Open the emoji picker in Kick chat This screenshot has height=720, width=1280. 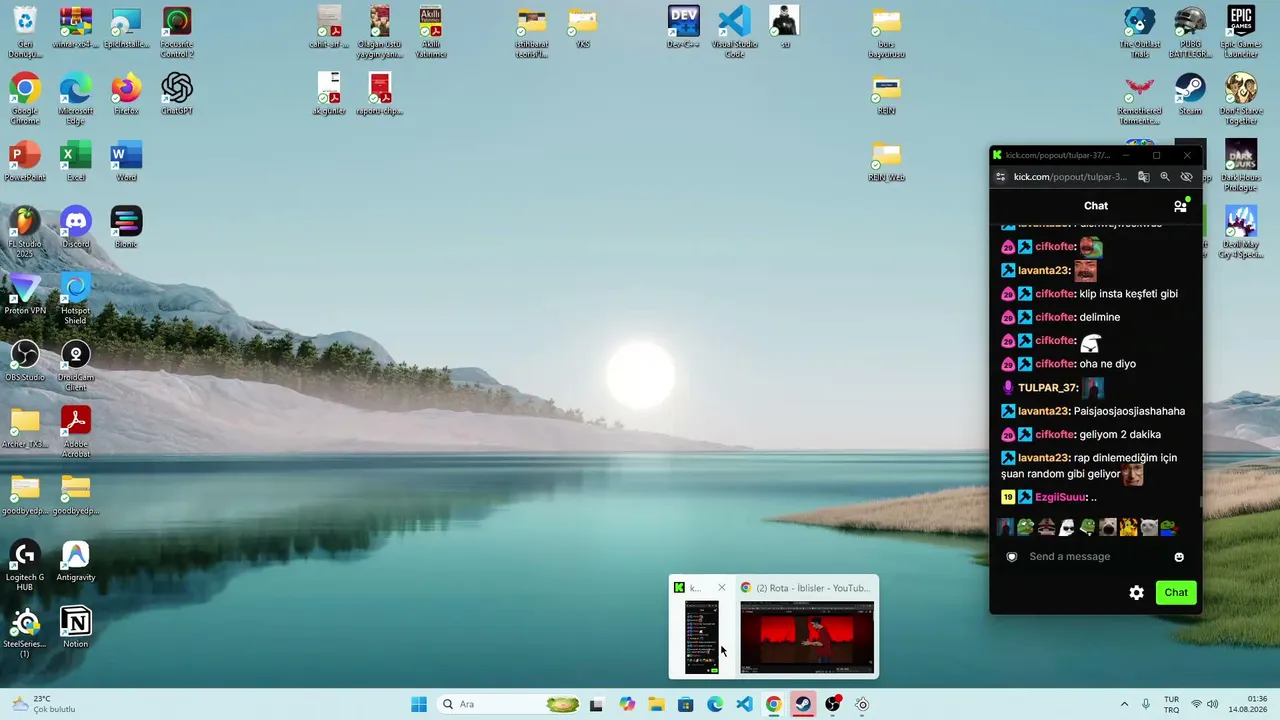click(x=1179, y=557)
